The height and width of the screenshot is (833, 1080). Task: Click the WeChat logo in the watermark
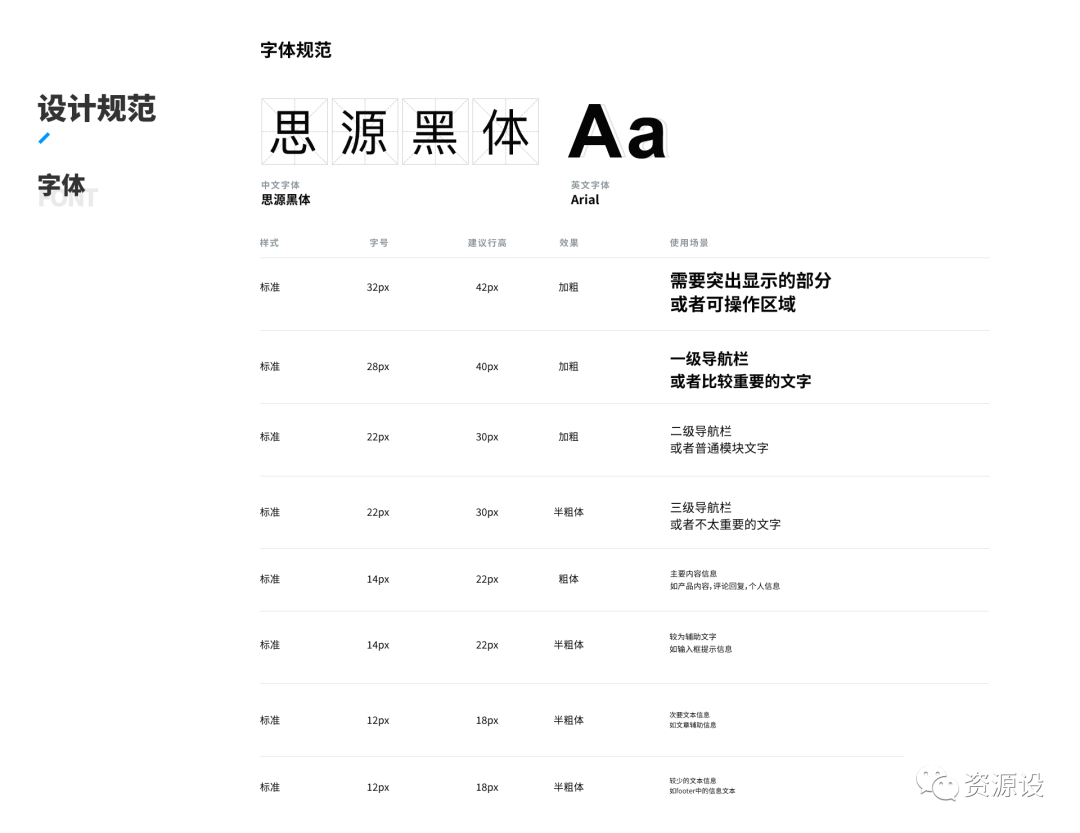click(938, 784)
